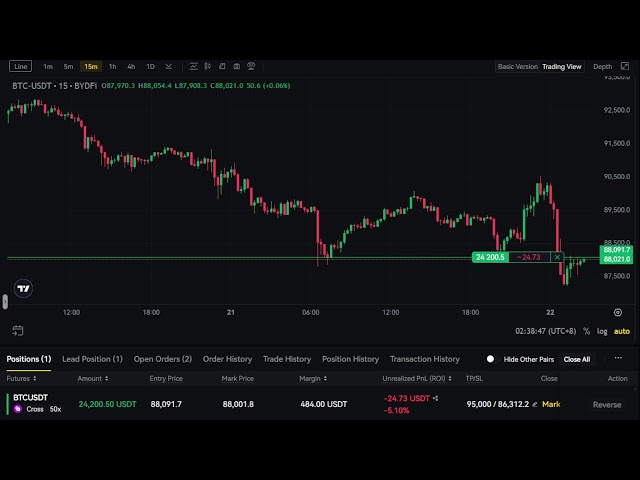The image size is (640, 480).
Task: Click the Mark Price column header
Action: coord(238,379)
